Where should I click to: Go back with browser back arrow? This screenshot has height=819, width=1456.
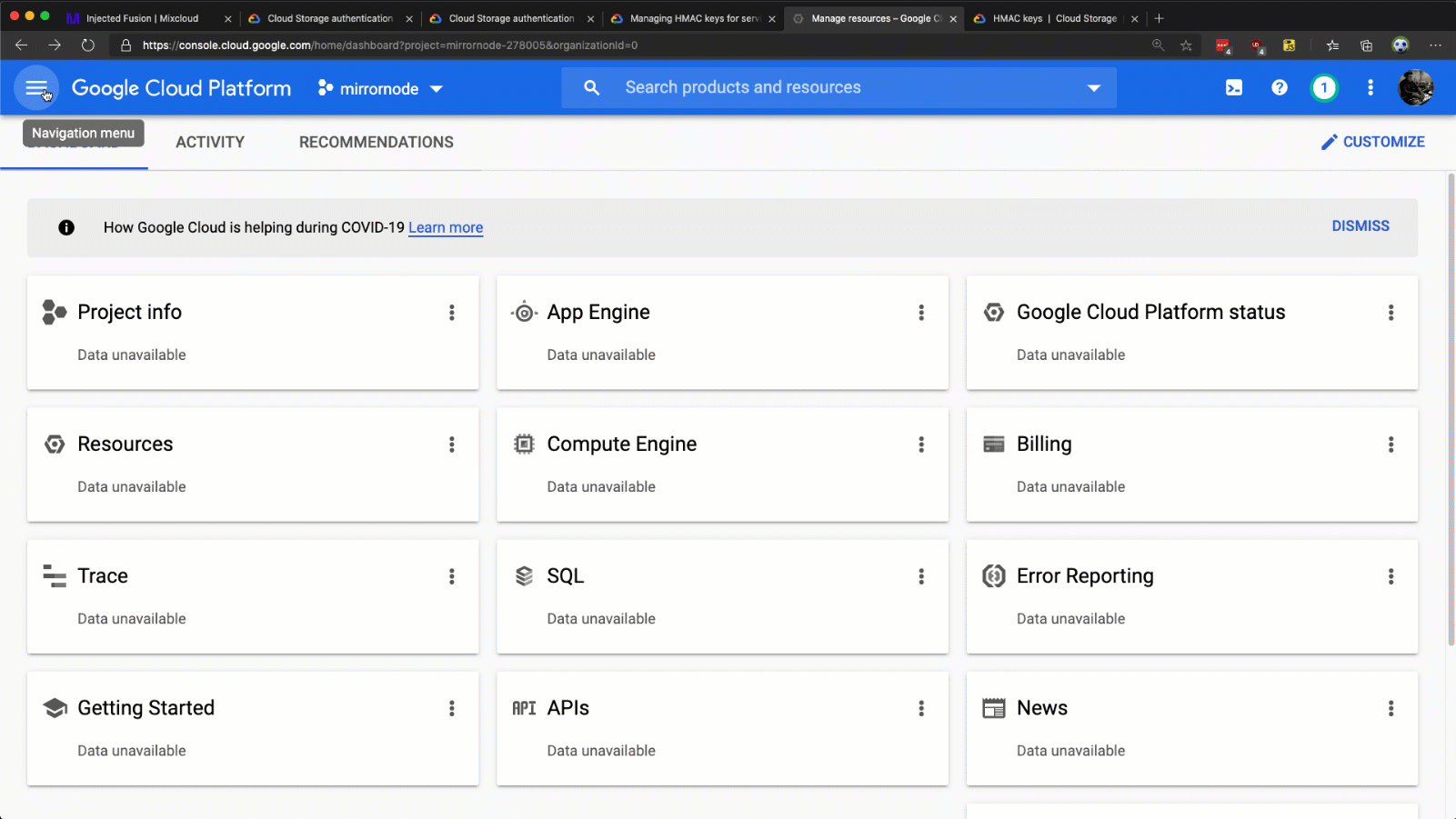click(x=22, y=45)
